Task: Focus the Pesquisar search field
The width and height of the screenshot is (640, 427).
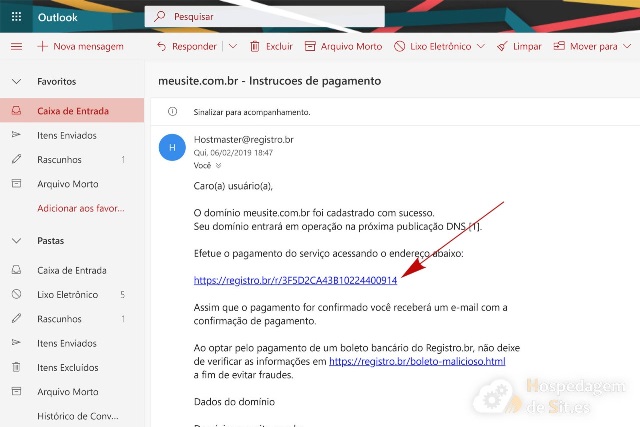Action: coord(264,17)
